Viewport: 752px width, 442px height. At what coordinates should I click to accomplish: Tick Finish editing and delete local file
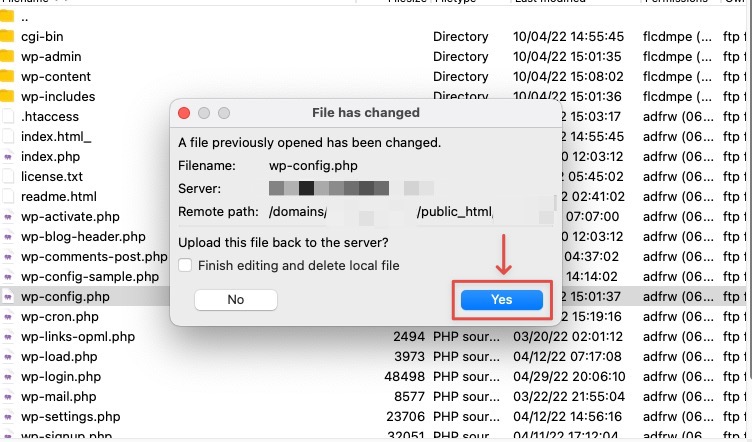click(x=185, y=265)
